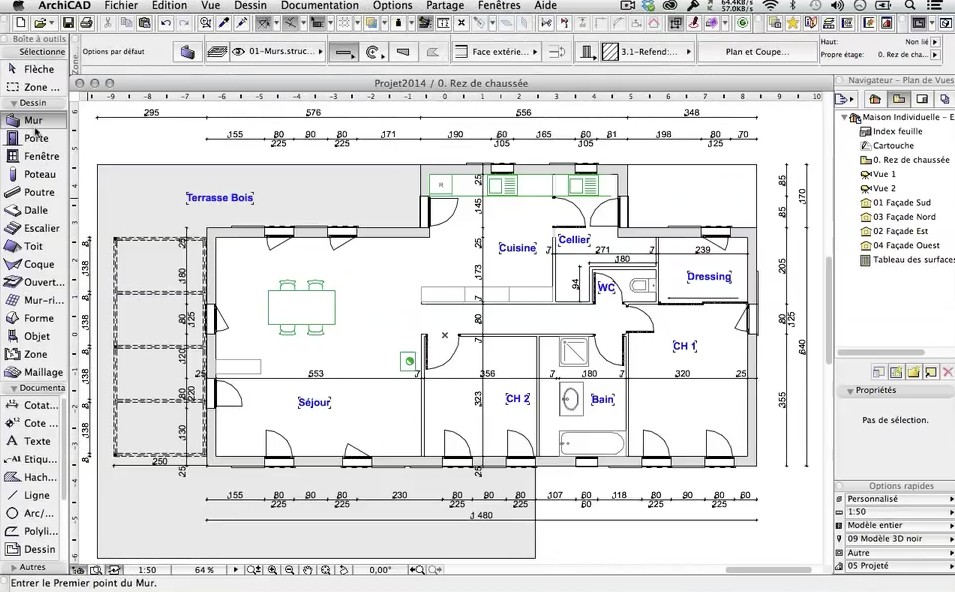
Task: Select the Dalle slab tool
Action: click(x=33, y=210)
